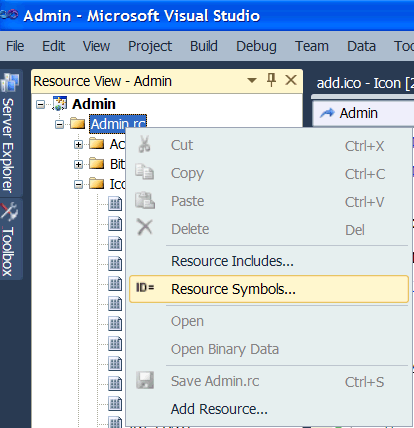Click the Paste entry in context menu
The width and height of the screenshot is (414, 428).
[x=269, y=201]
